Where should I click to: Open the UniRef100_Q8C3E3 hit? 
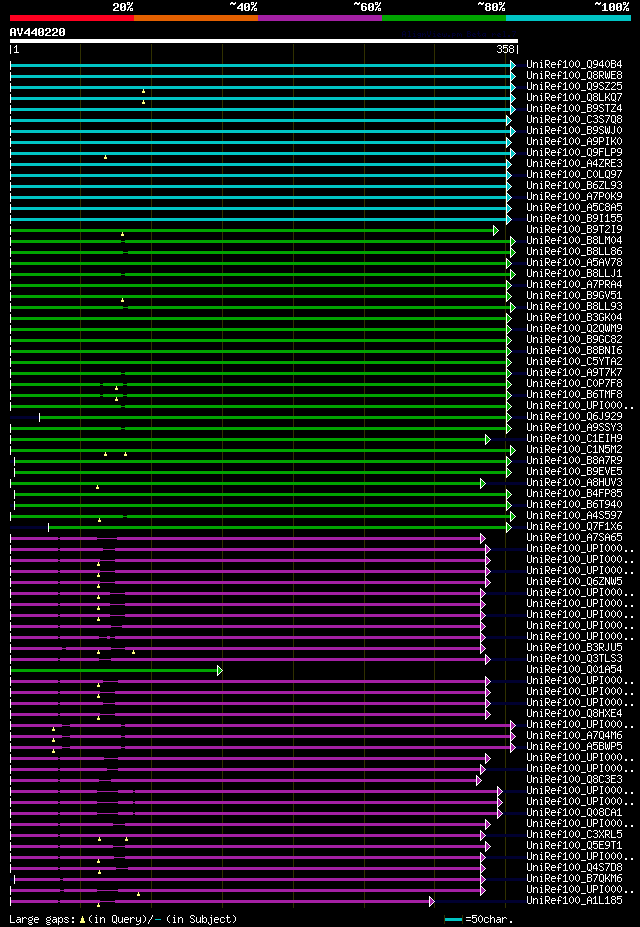(574, 780)
